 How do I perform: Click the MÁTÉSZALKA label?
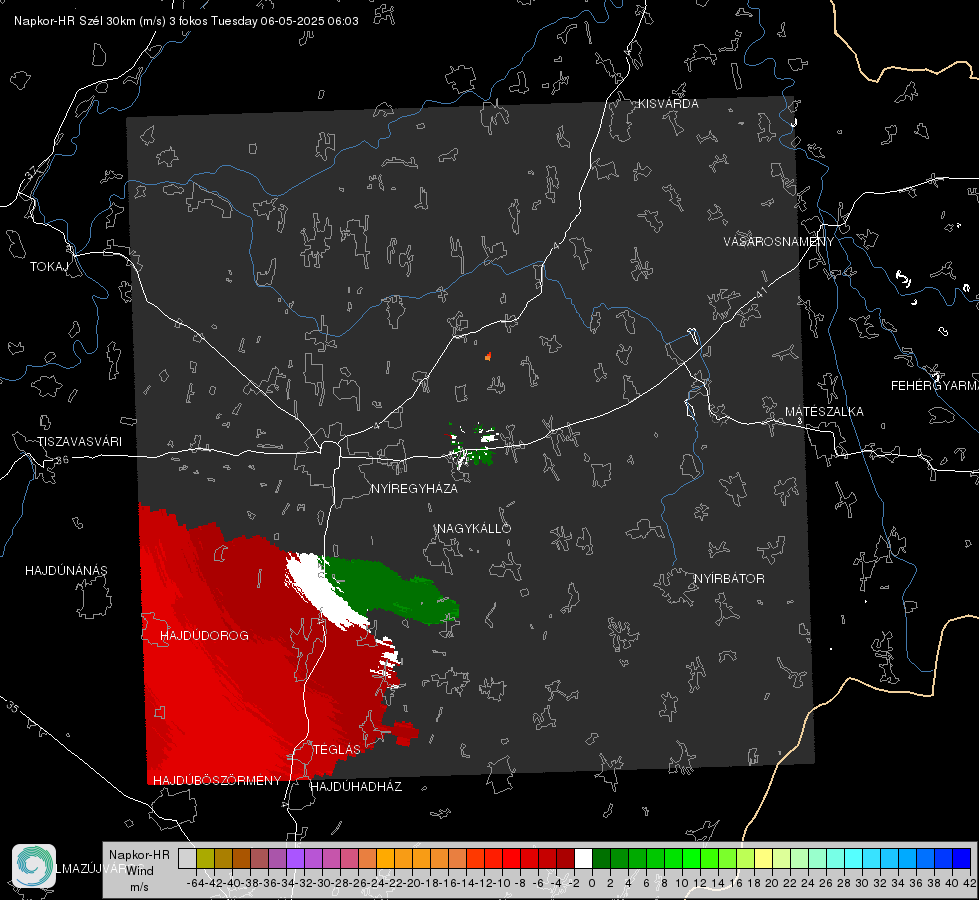(824, 412)
